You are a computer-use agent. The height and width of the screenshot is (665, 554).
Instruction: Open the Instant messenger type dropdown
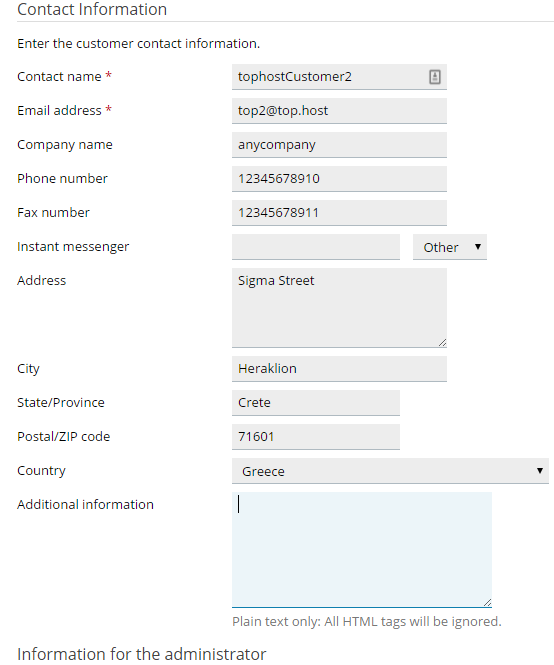[x=450, y=247]
